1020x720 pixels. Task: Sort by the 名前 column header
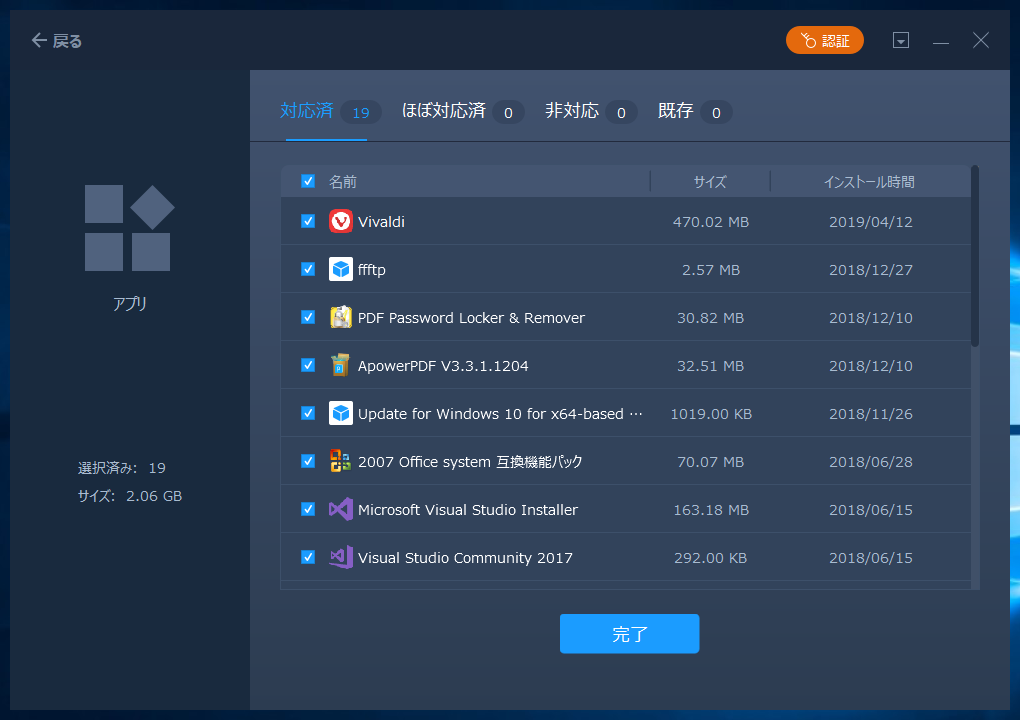tap(343, 182)
